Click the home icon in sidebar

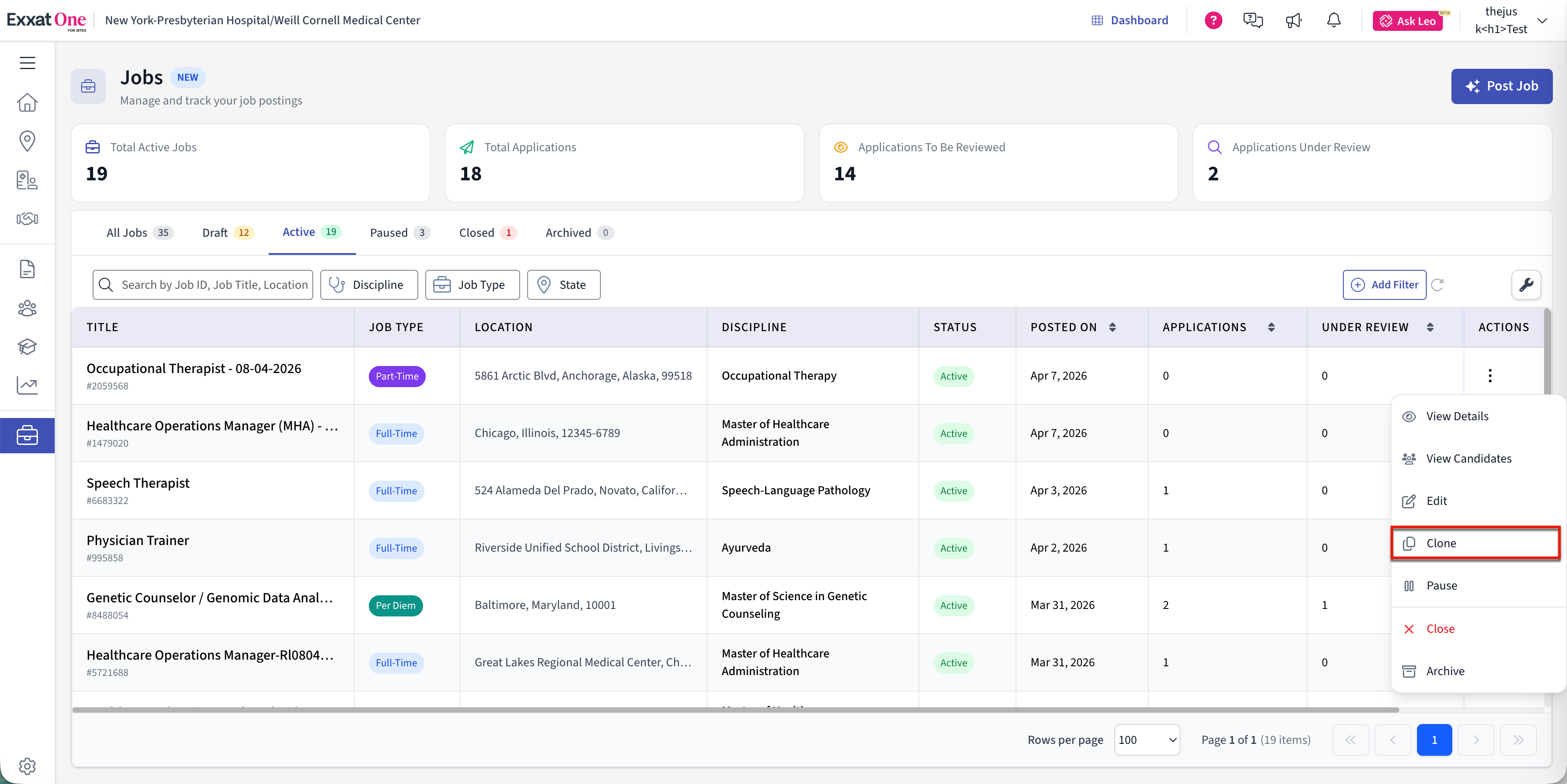27,102
